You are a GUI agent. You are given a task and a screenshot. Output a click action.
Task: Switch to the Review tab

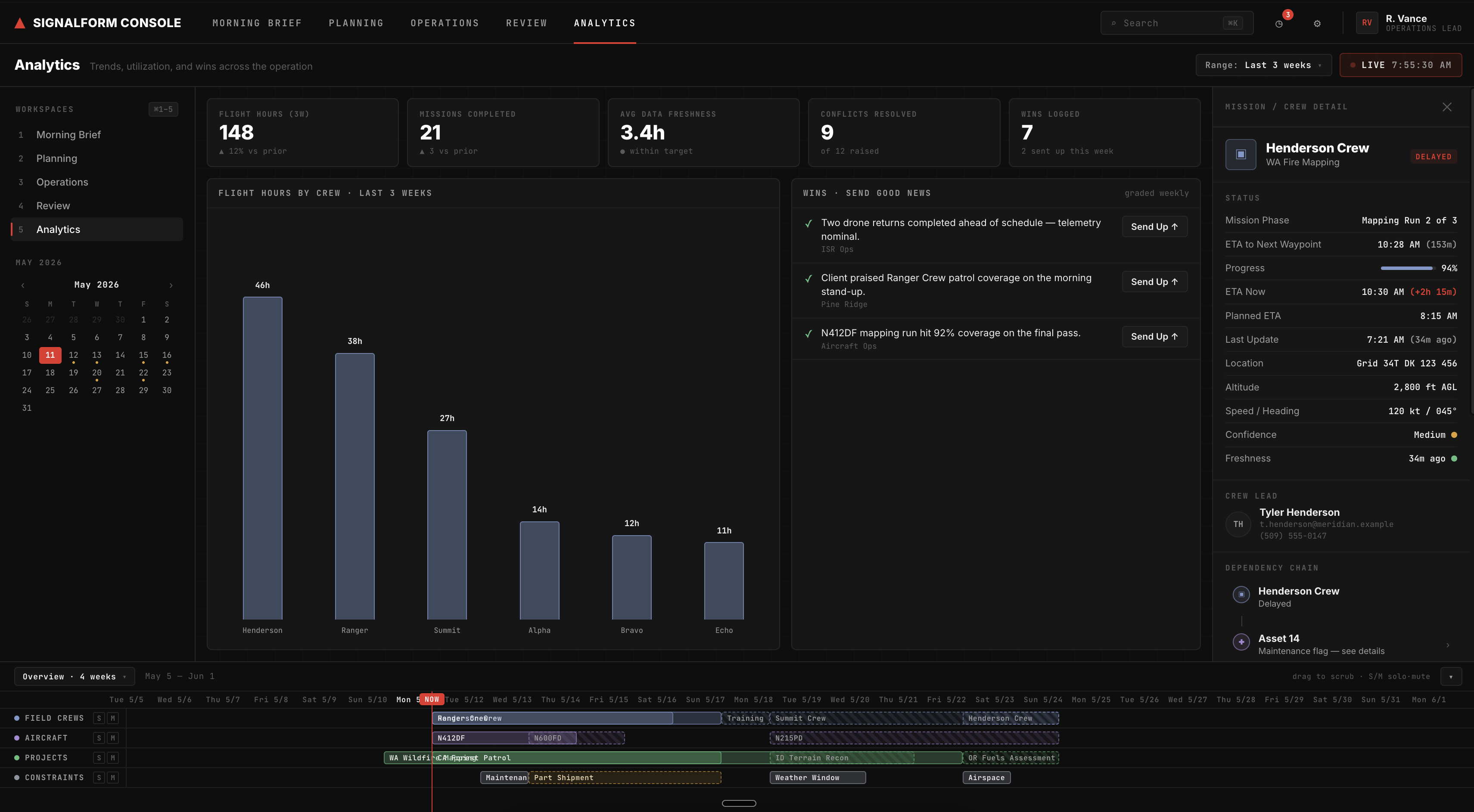(526, 23)
